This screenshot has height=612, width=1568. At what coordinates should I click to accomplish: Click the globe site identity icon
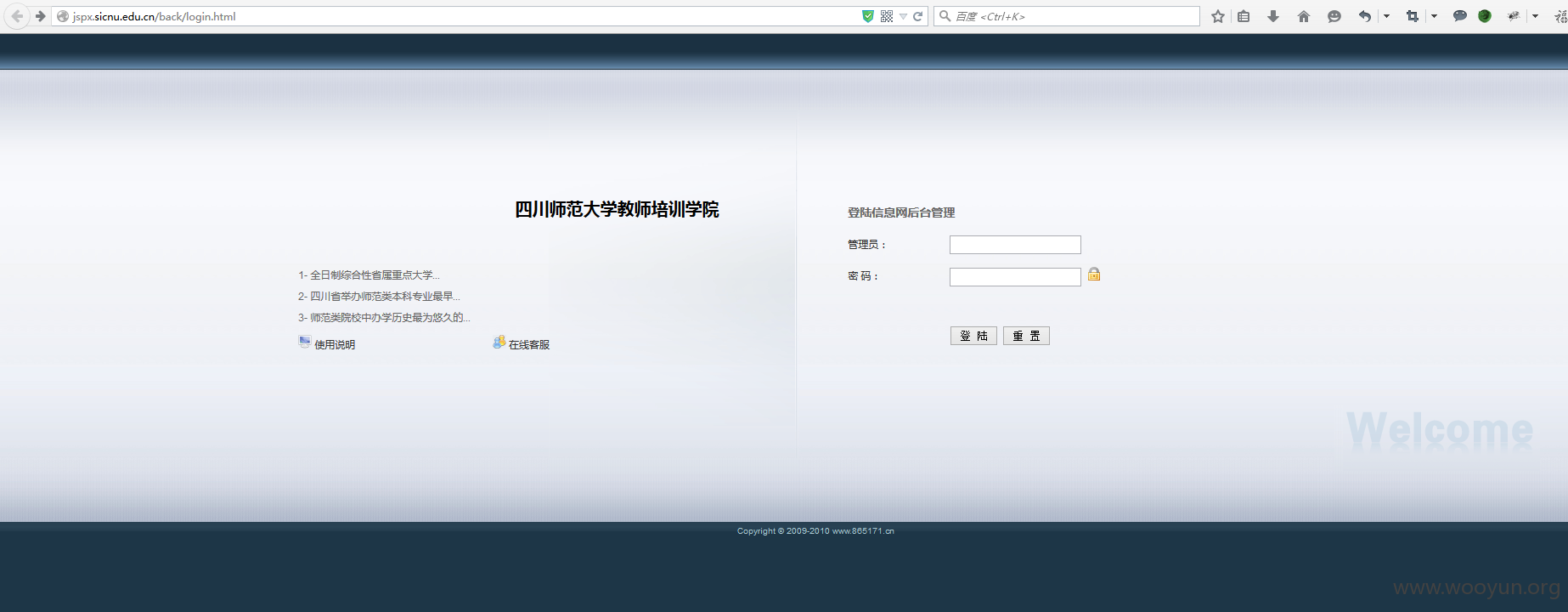click(x=63, y=16)
